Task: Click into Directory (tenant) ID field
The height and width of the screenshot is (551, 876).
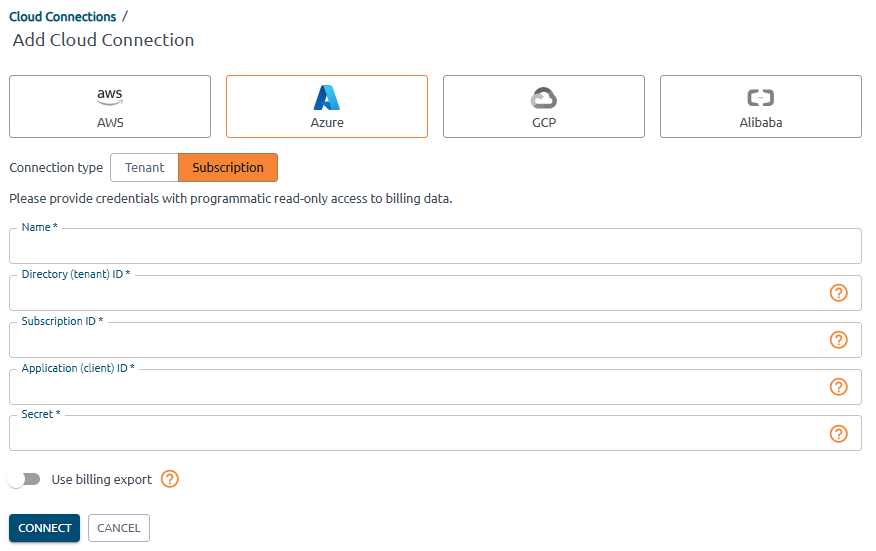Action: (x=415, y=294)
